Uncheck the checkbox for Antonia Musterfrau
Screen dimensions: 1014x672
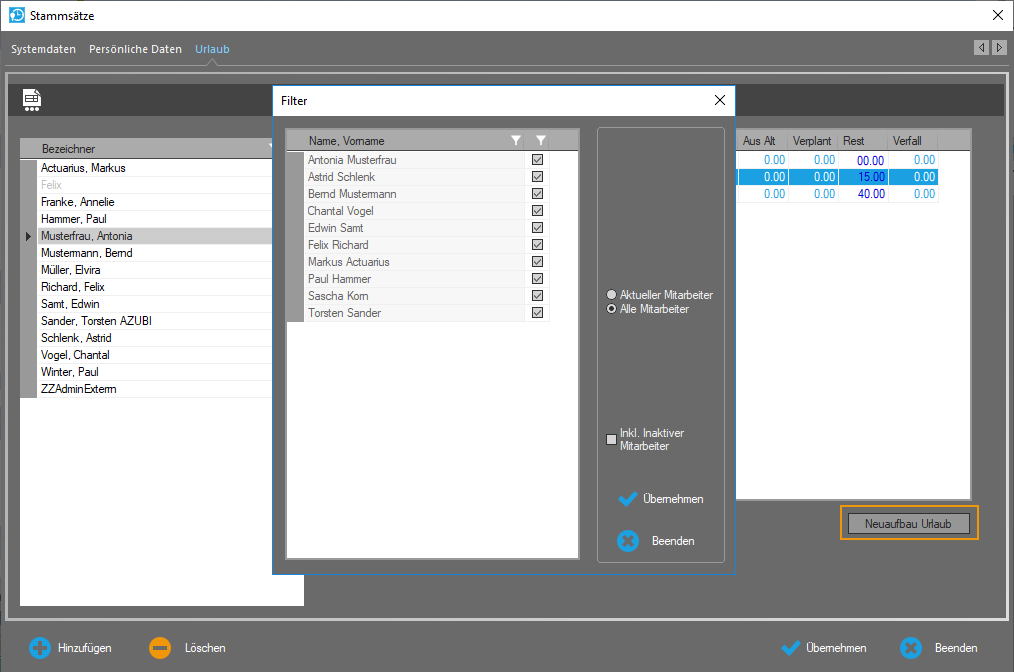click(x=538, y=160)
